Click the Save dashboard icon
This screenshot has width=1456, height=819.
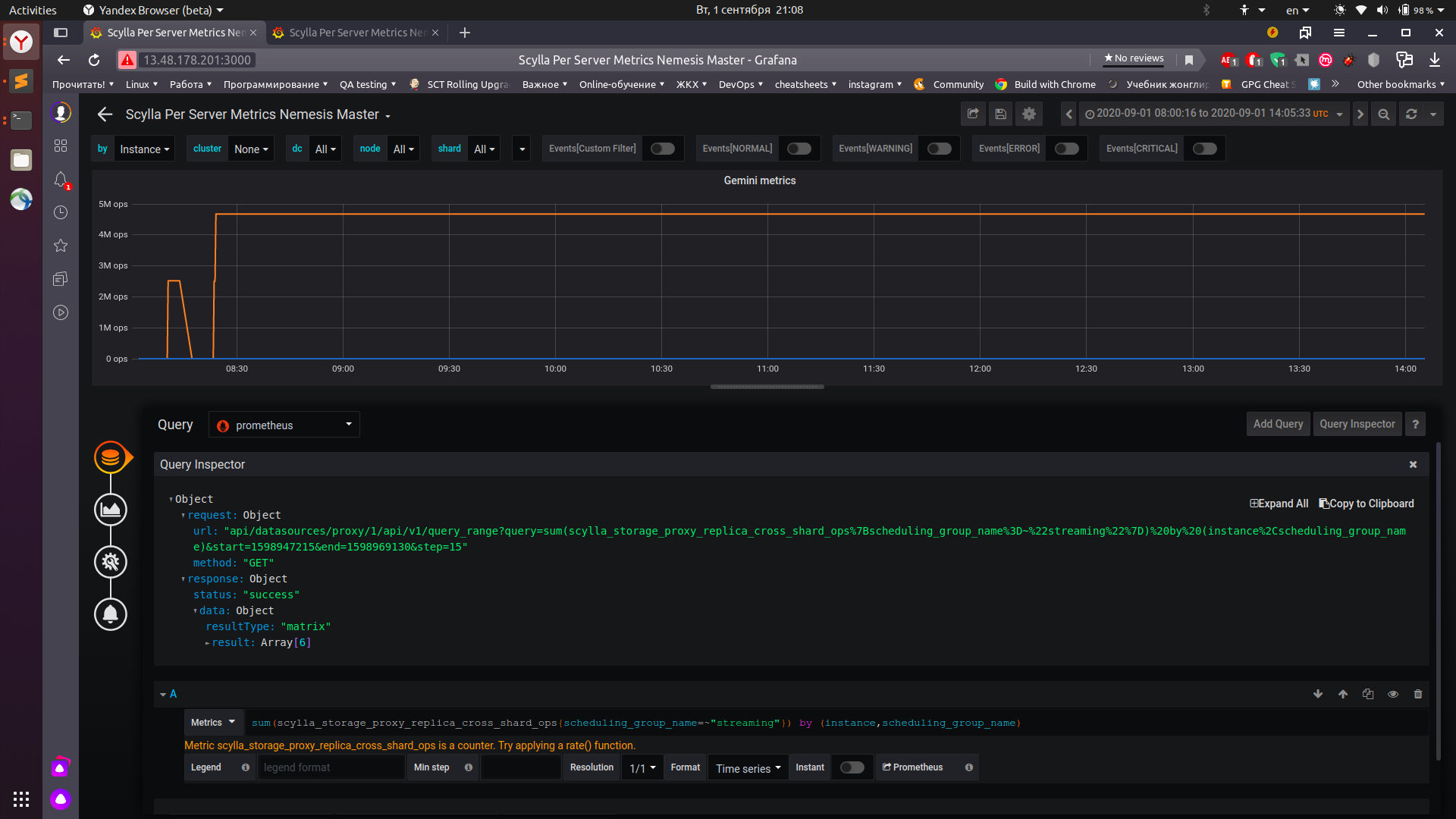pos(1000,114)
